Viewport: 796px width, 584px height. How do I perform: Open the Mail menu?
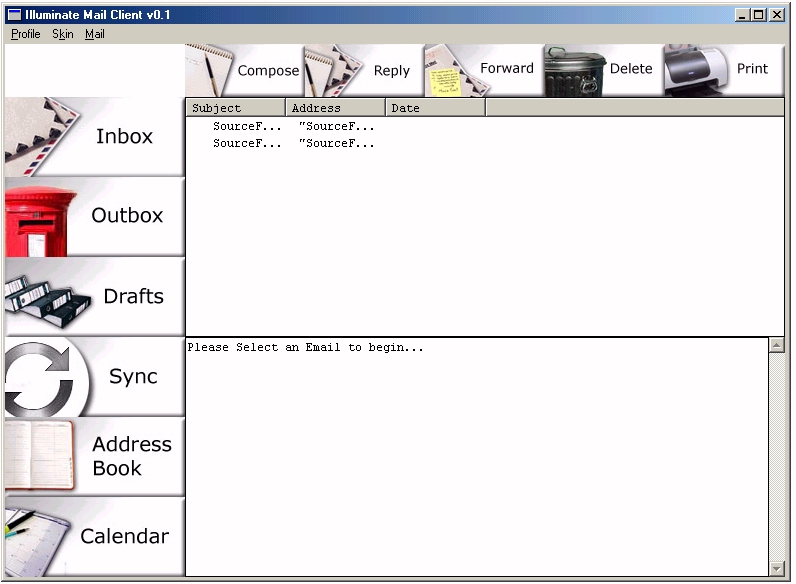point(95,34)
